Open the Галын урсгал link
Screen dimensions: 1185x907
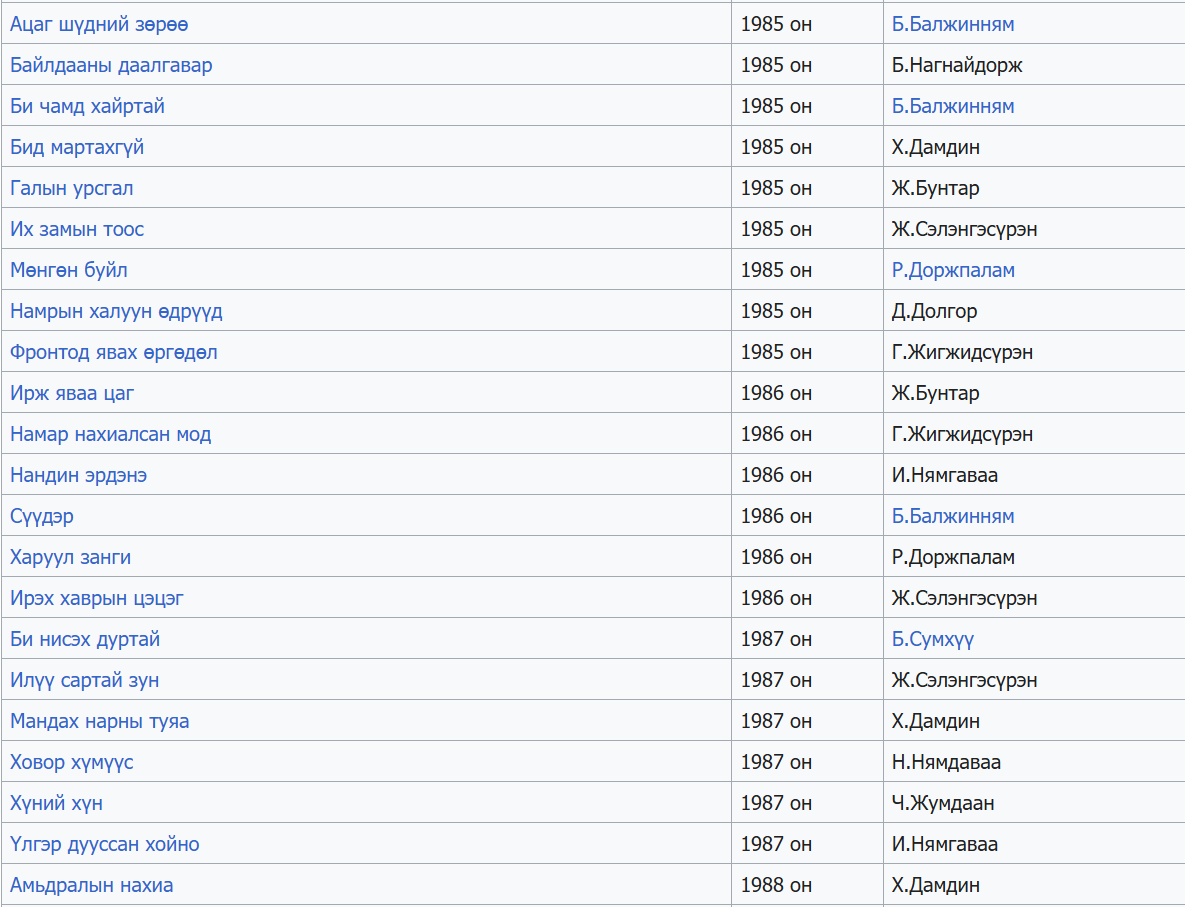71,188
